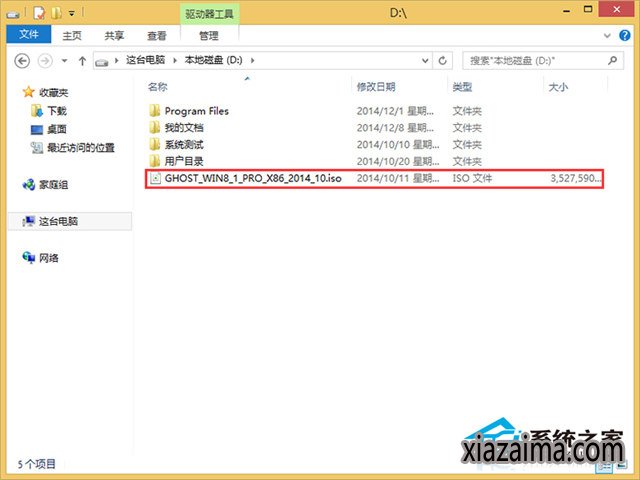Refresh the folder view
The image size is (640, 480).
(442, 61)
